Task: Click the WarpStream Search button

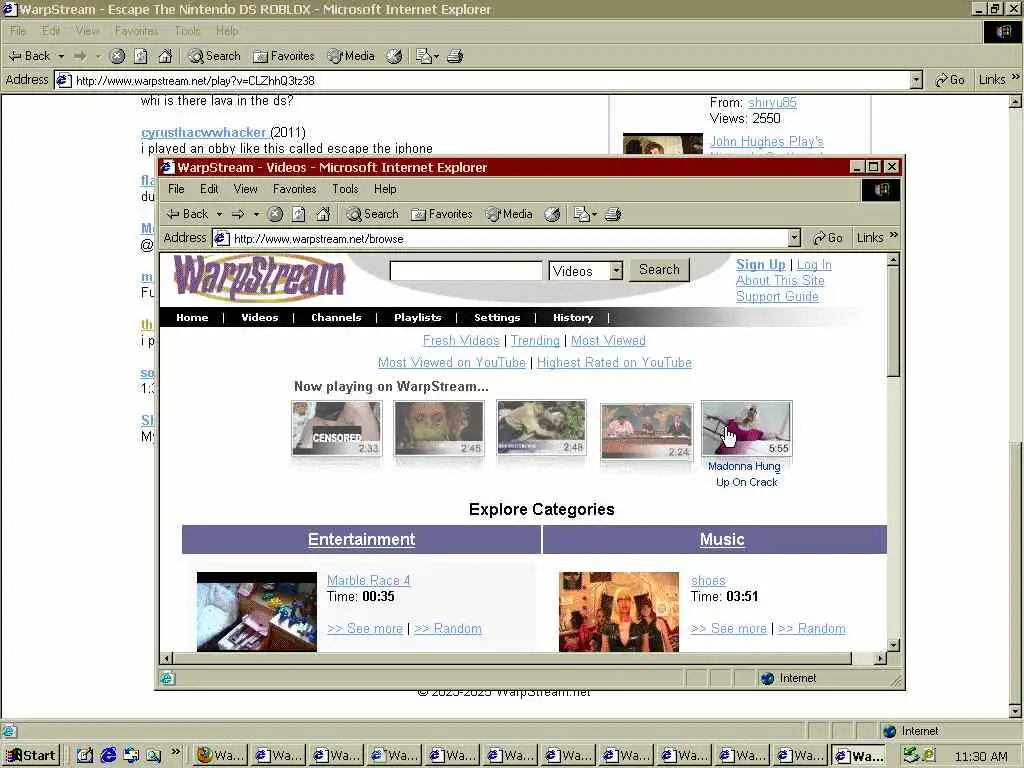Action: pyautogui.click(x=659, y=270)
